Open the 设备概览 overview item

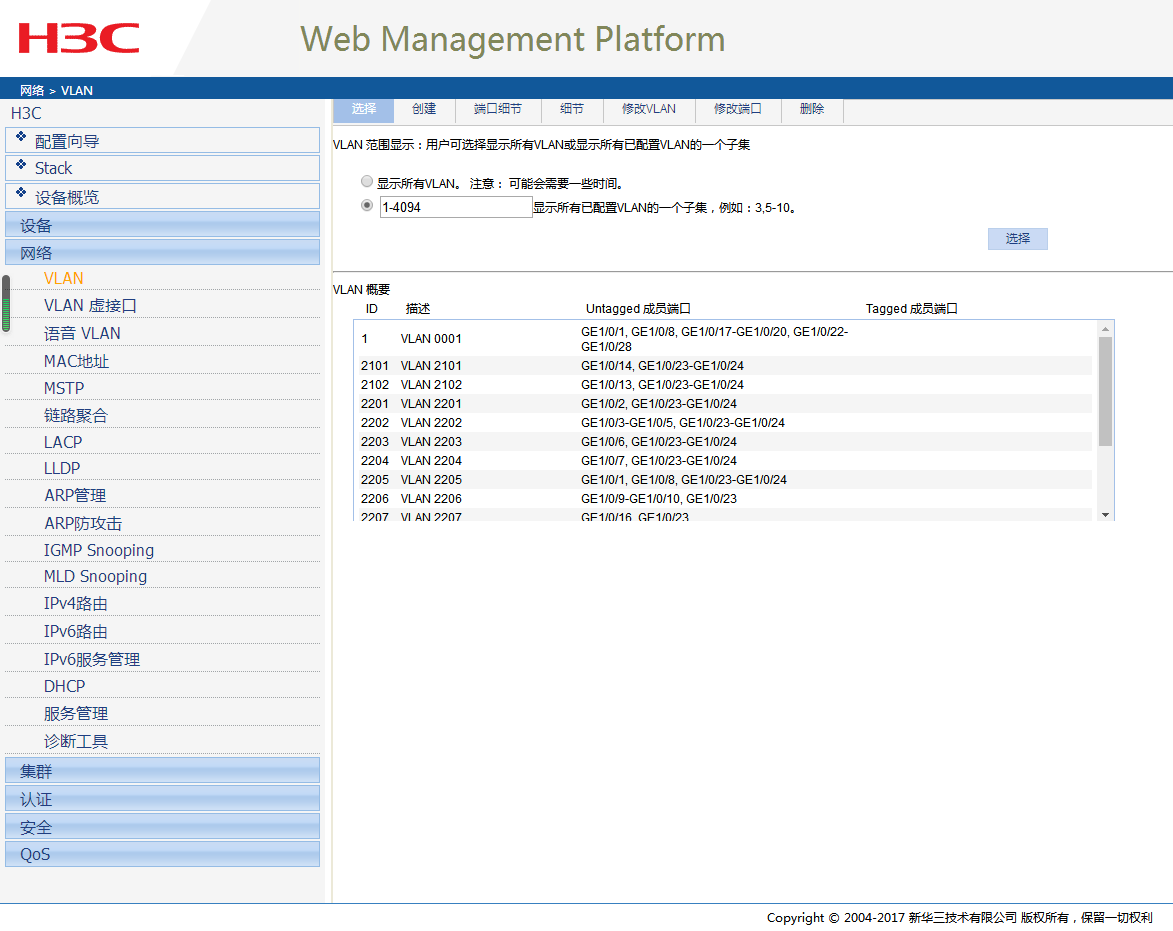[67, 197]
